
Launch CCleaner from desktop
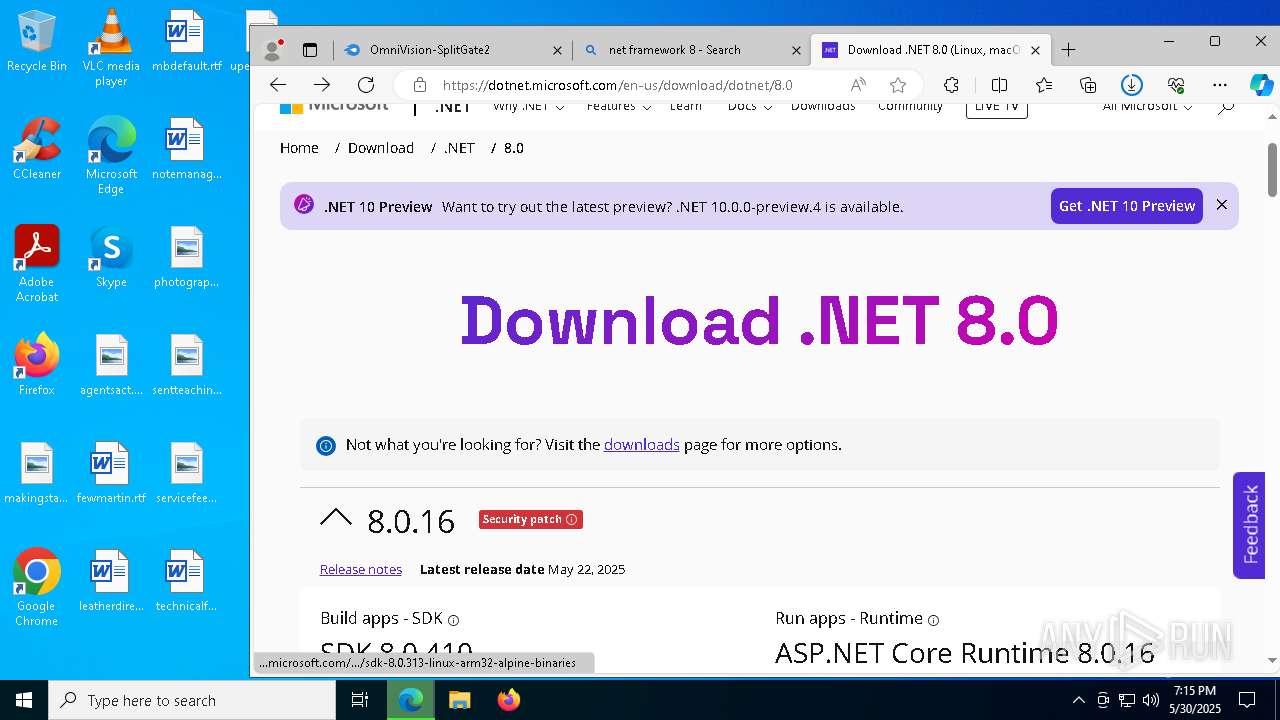(37, 149)
